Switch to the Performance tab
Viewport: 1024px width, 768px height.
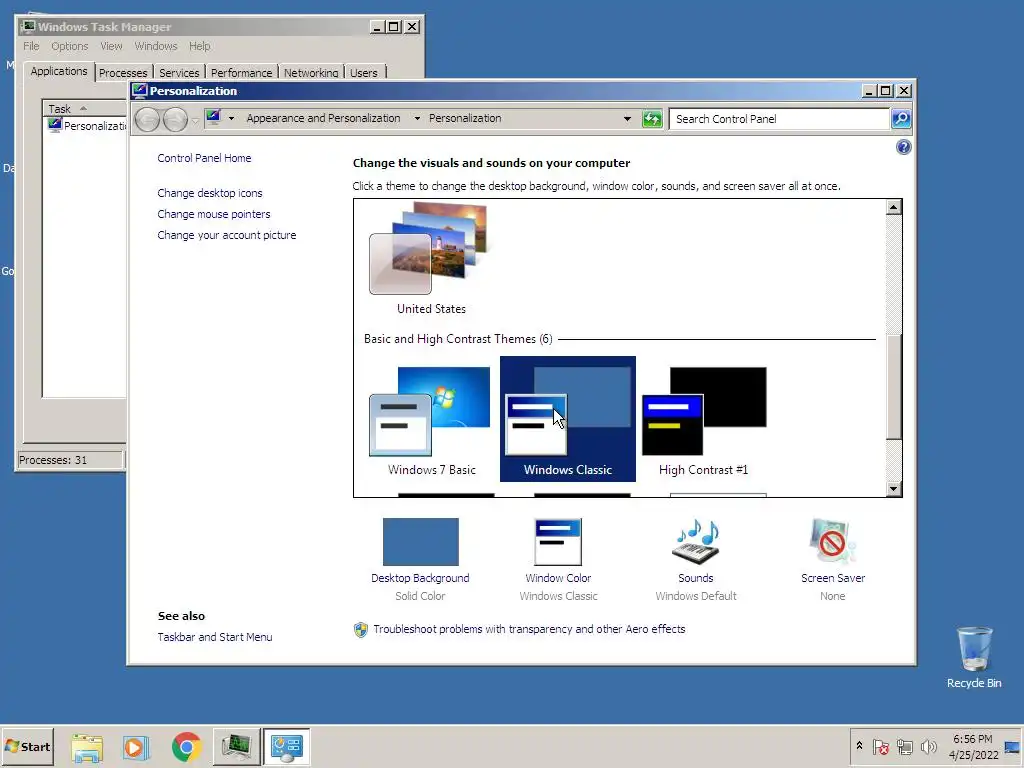click(x=241, y=72)
